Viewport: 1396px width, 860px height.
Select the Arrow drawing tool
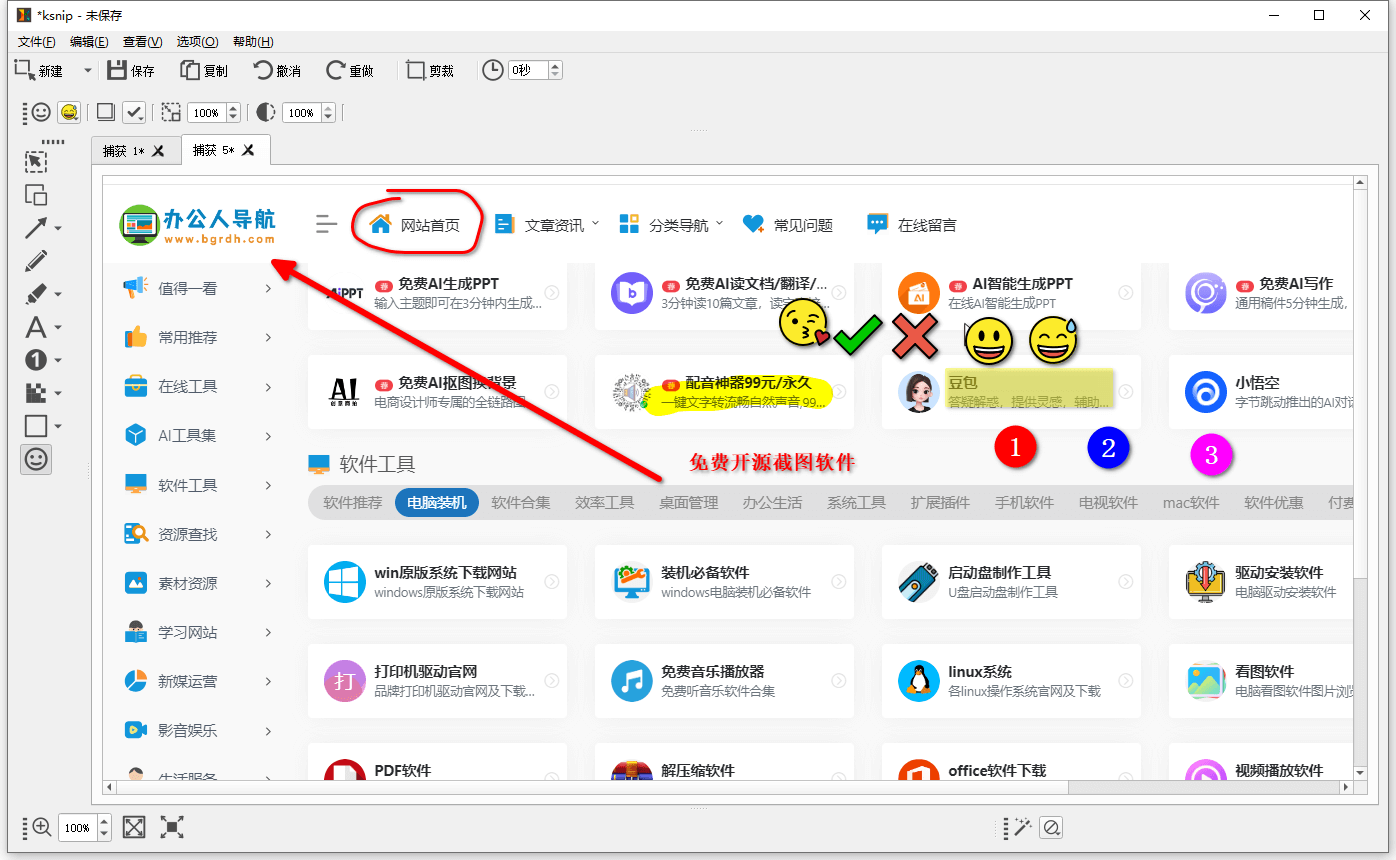35,226
